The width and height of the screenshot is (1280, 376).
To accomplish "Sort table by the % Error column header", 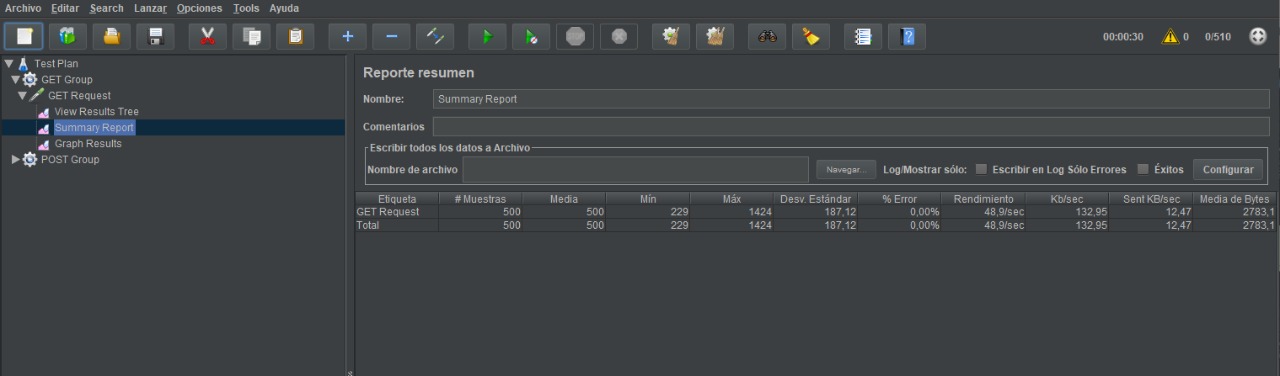I will (x=899, y=199).
